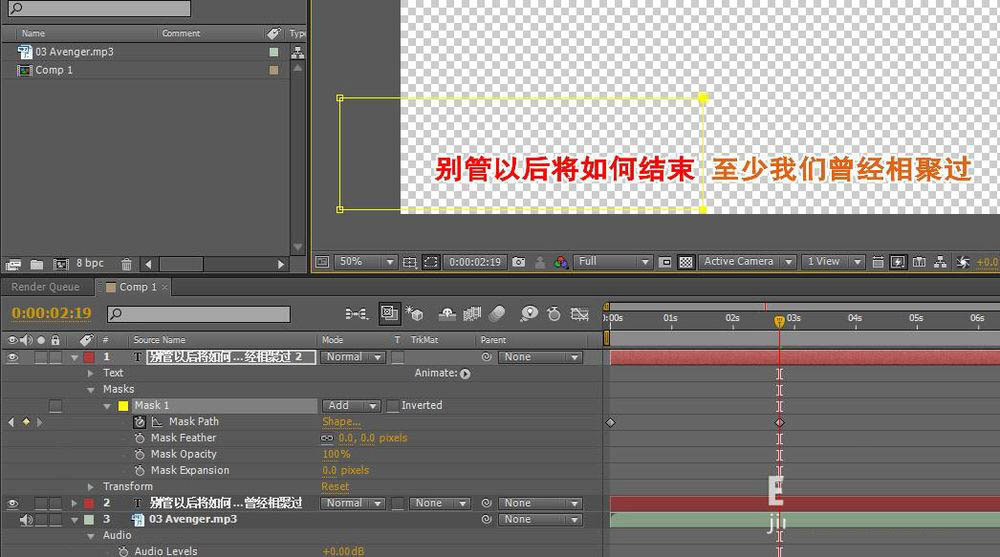Toggle lock switch for layer 2
The height and width of the screenshot is (557, 1000).
[x=55, y=503]
